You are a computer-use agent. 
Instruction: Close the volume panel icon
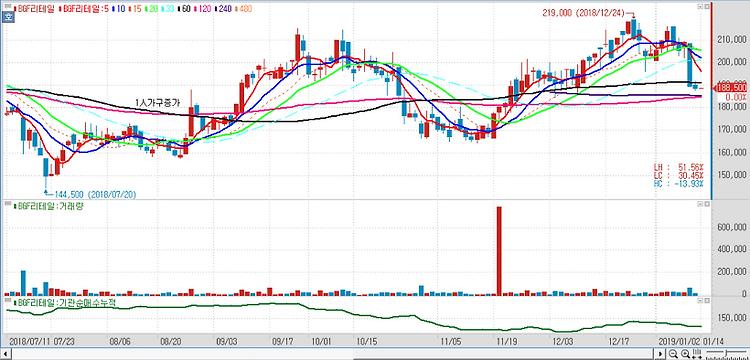[707, 204]
